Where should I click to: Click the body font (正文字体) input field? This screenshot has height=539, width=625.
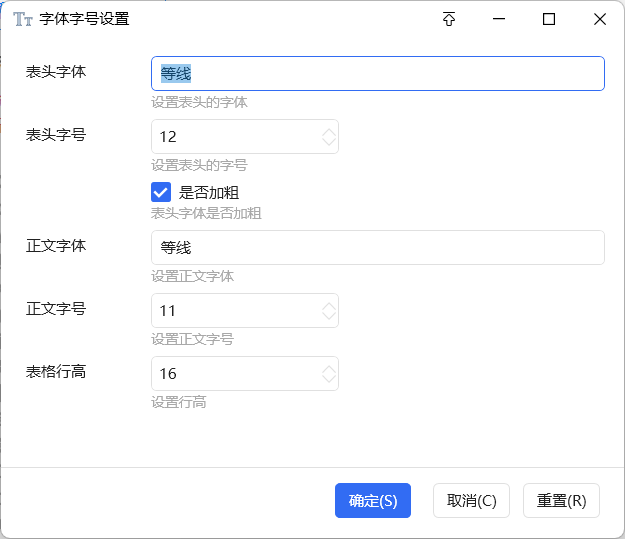tap(377, 248)
